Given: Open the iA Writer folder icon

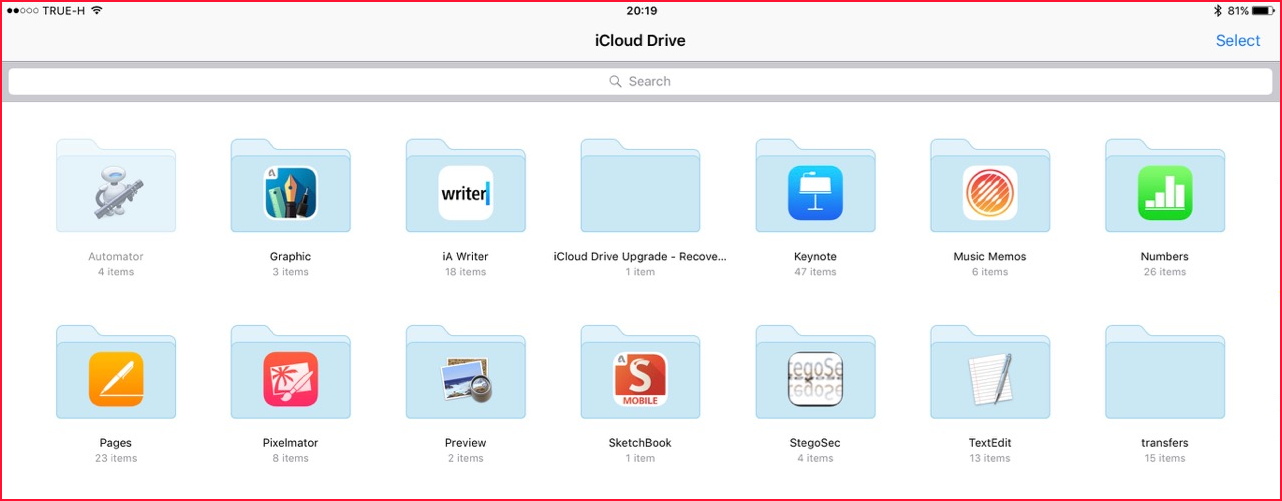Looking at the screenshot, I should [466, 186].
